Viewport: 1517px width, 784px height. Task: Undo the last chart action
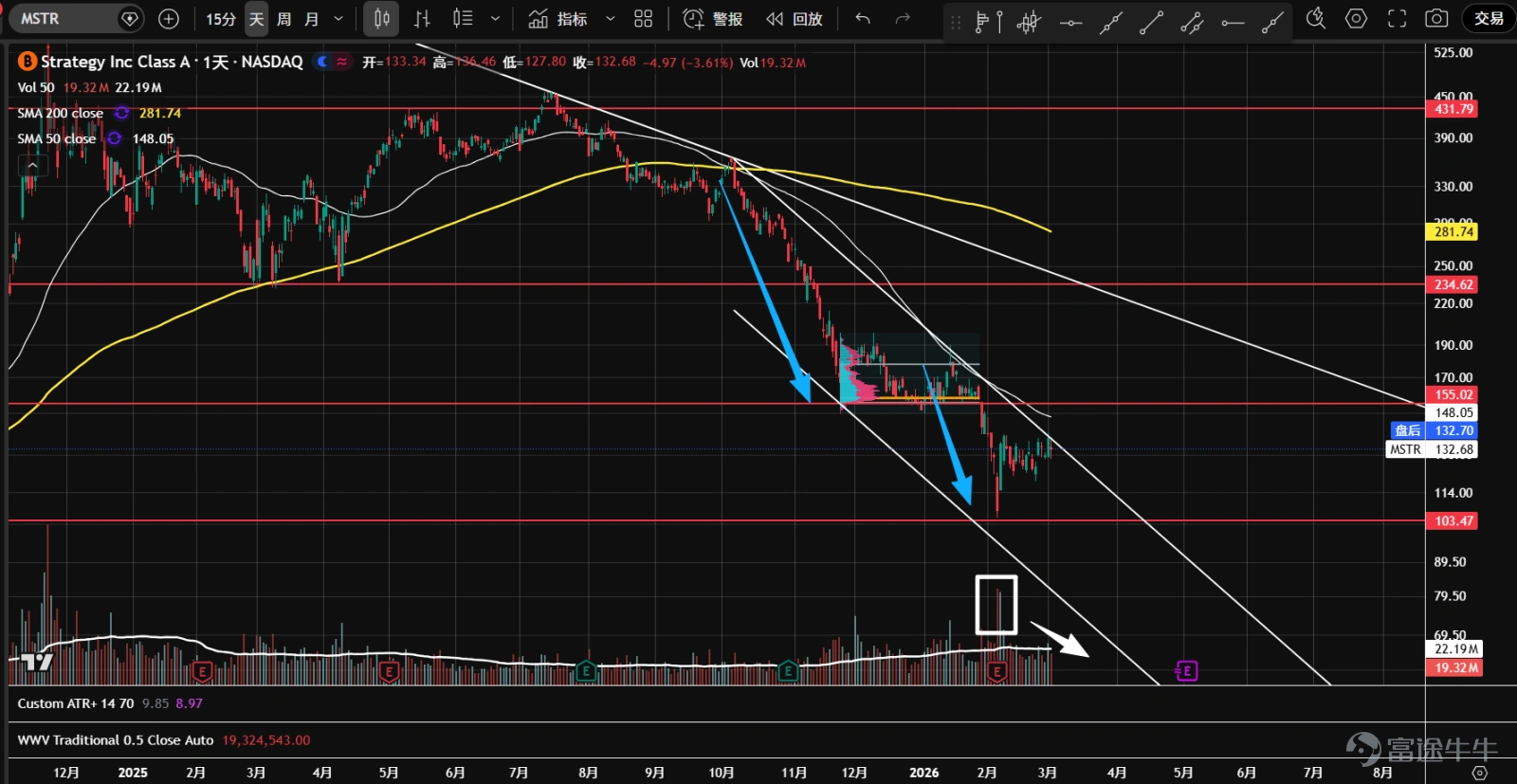[x=863, y=19]
